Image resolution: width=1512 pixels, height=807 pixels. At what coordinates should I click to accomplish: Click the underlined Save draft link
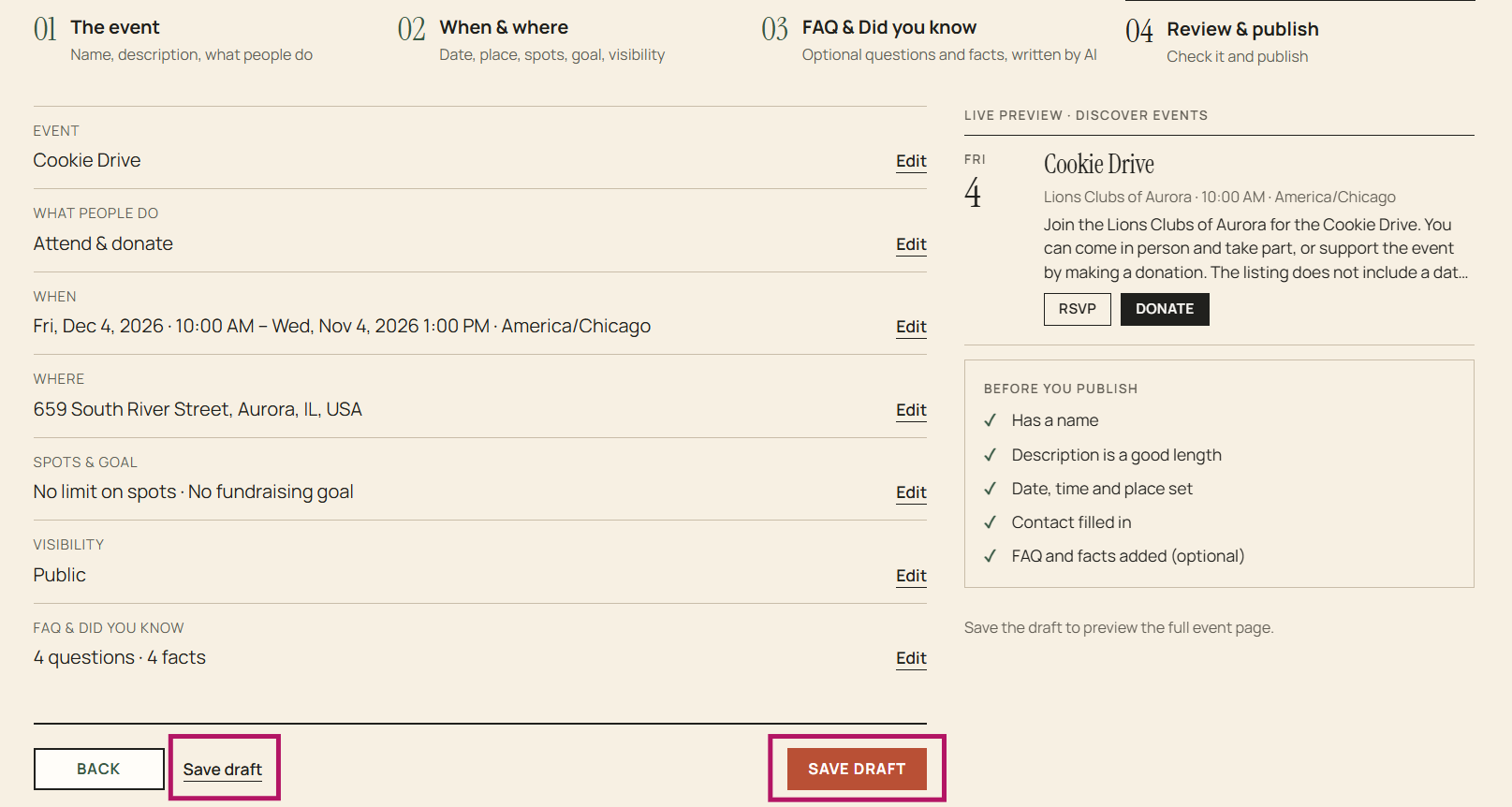pyautogui.click(x=223, y=770)
